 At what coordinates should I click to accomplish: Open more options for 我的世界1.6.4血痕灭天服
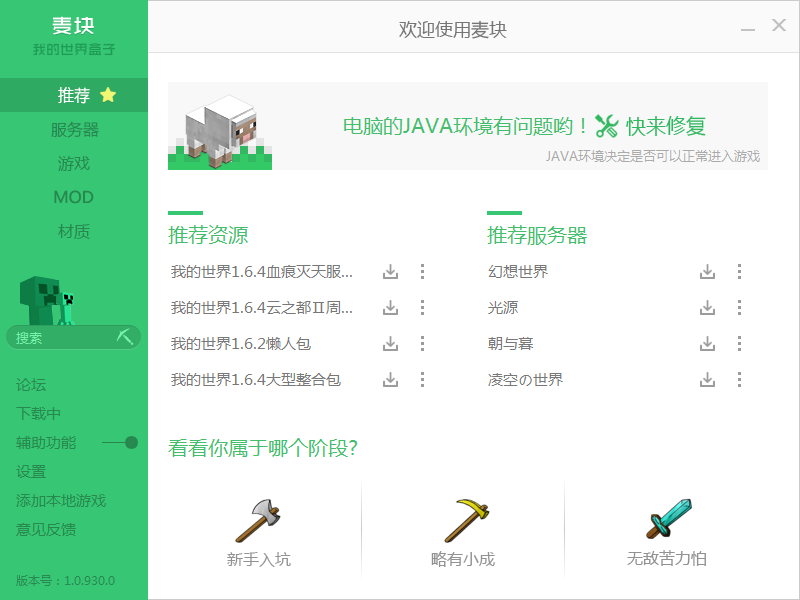pyautogui.click(x=422, y=270)
